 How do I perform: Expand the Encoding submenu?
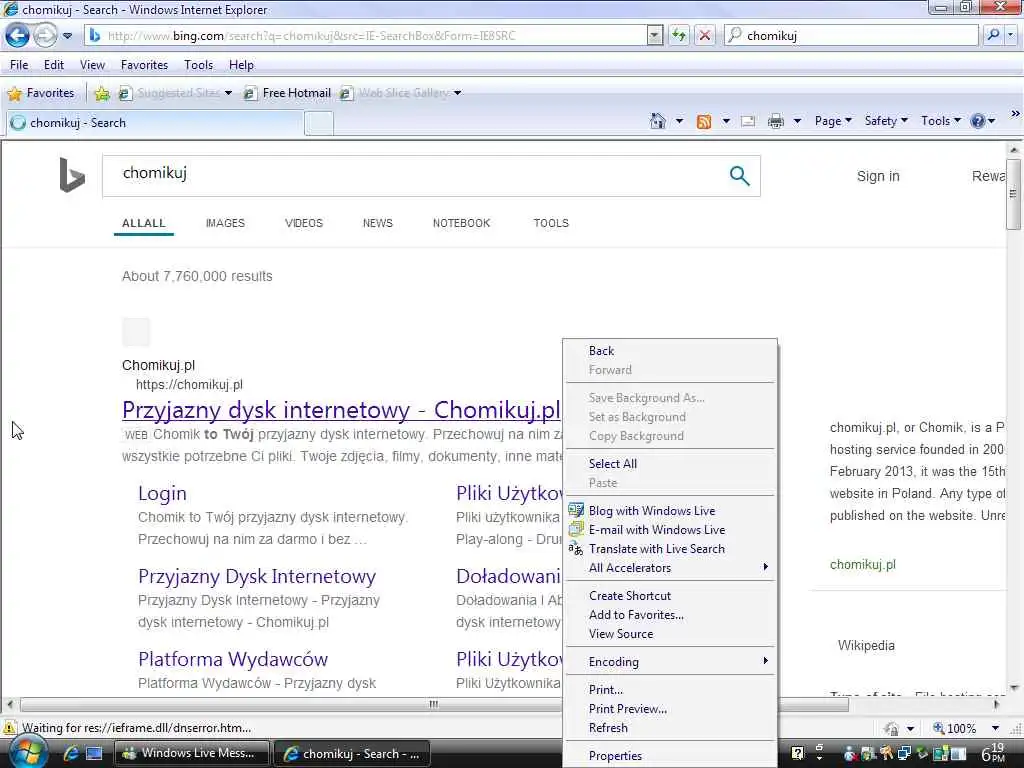671,662
